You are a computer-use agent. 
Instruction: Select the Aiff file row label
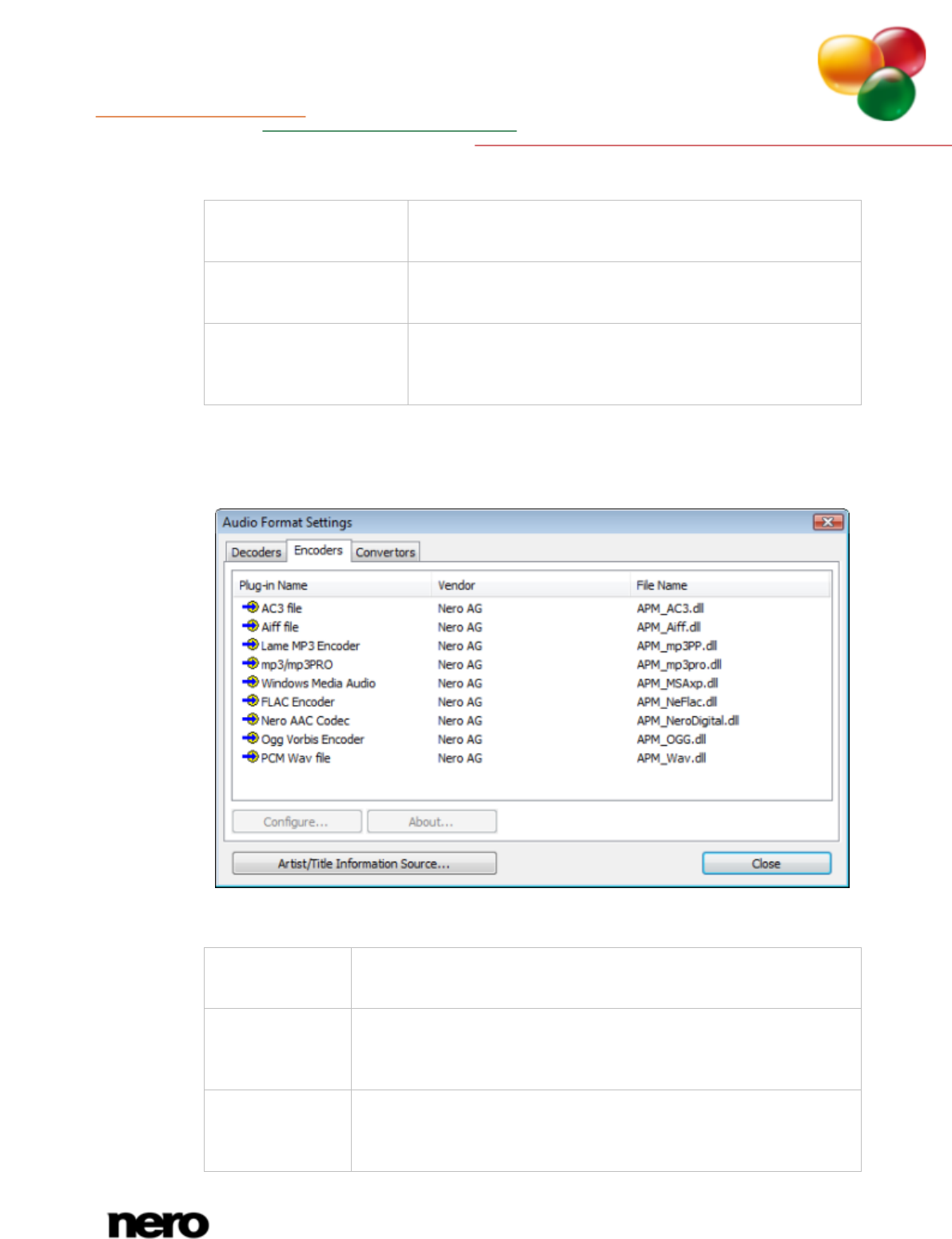pyautogui.click(x=280, y=627)
